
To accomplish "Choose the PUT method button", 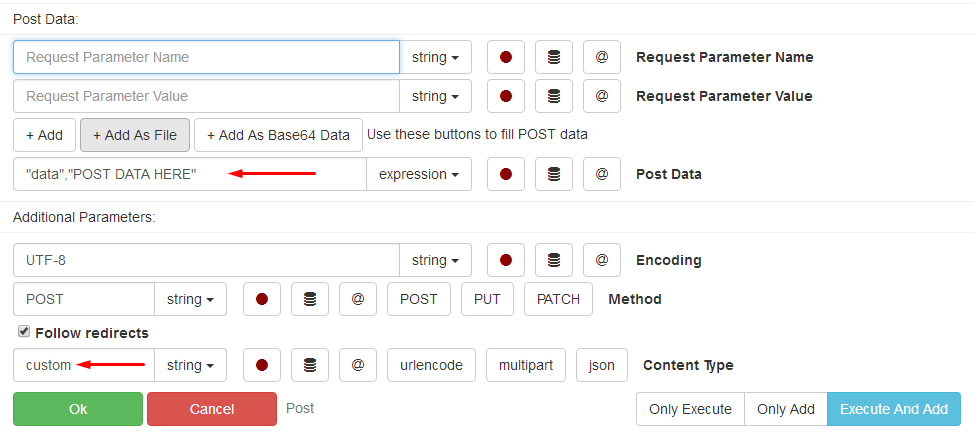I will (488, 299).
